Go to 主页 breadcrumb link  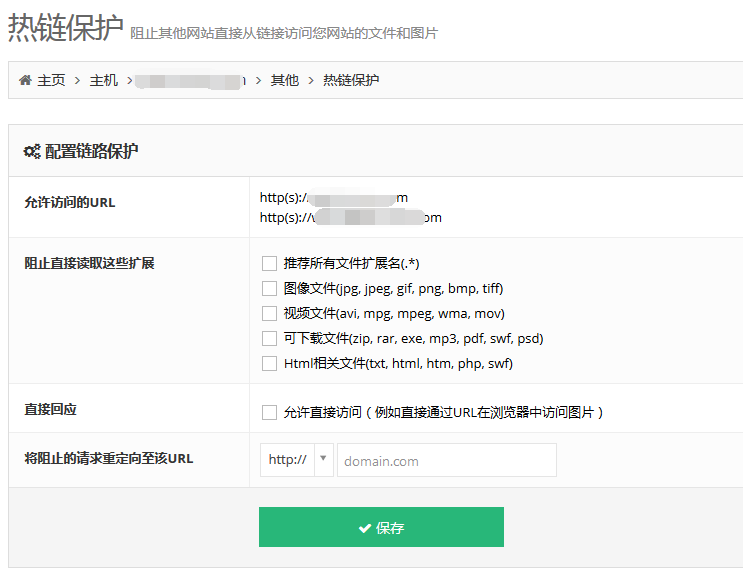coord(51,80)
